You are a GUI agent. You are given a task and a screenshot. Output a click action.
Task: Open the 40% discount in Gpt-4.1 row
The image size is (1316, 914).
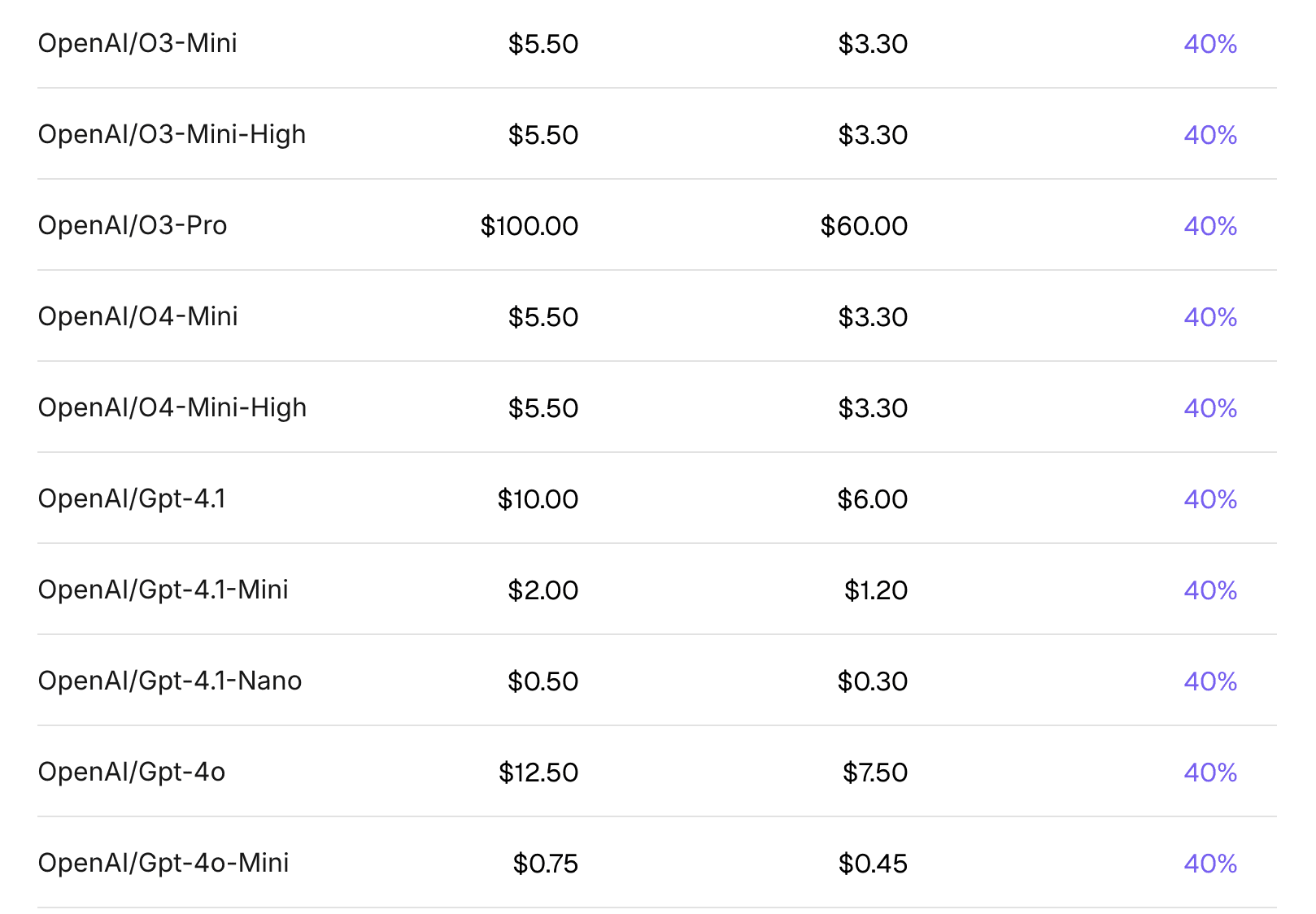coord(1210,499)
